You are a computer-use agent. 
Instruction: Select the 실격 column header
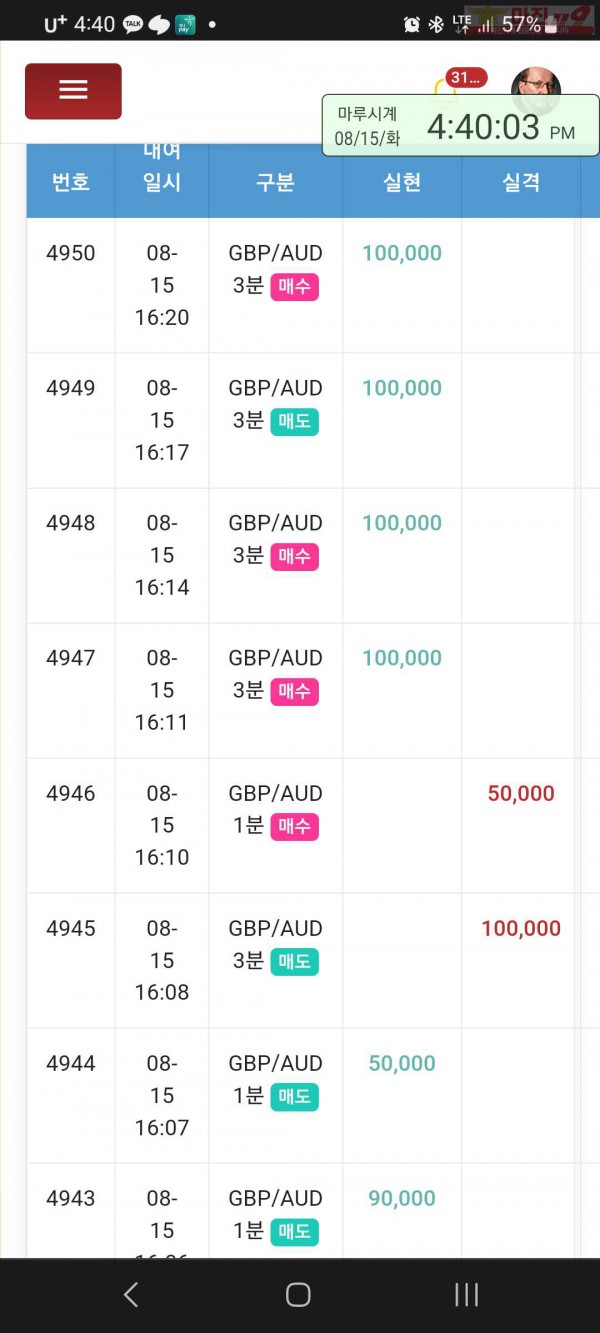[x=521, y=181]
